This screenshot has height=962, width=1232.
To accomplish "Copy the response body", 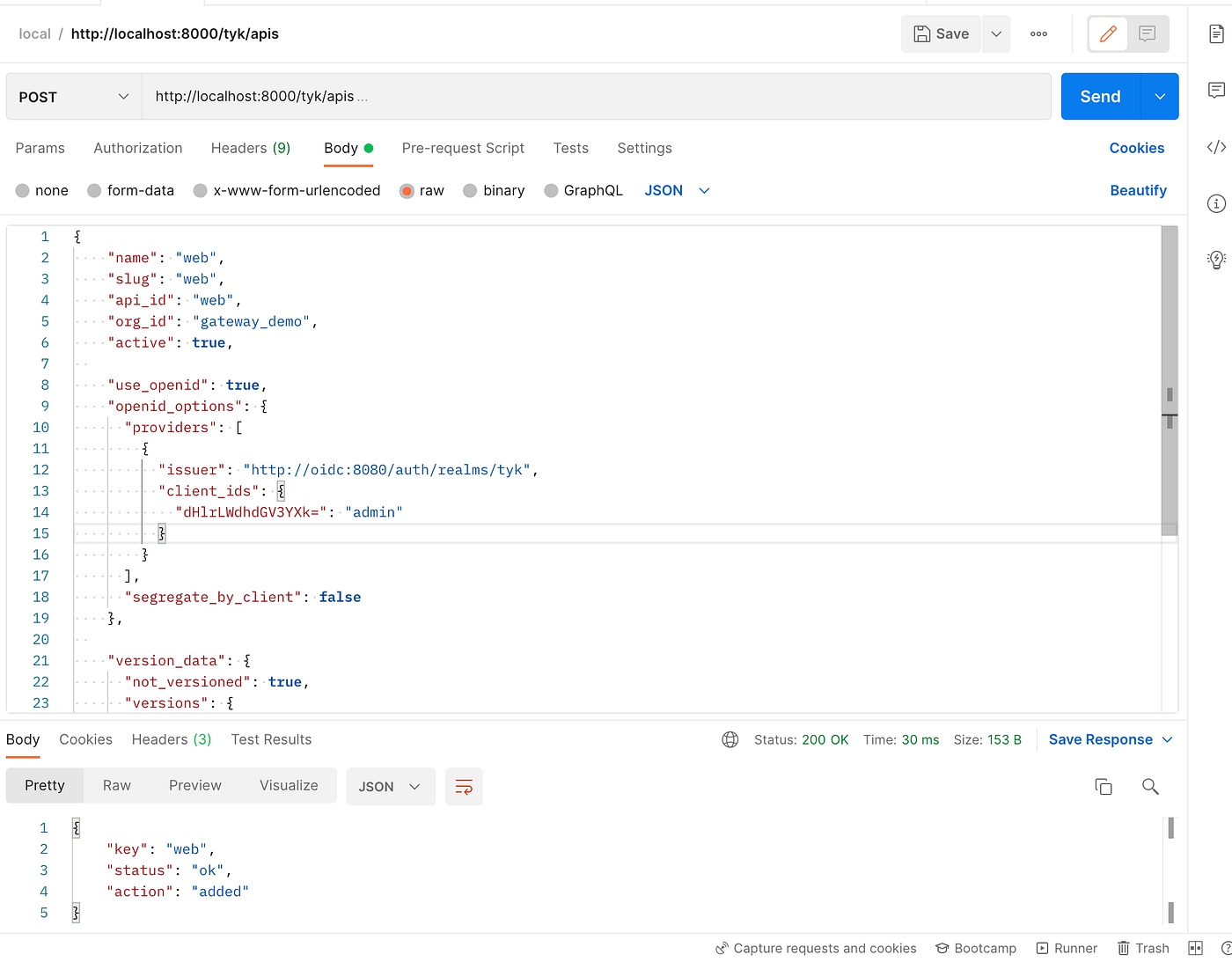I will 1104,786.
